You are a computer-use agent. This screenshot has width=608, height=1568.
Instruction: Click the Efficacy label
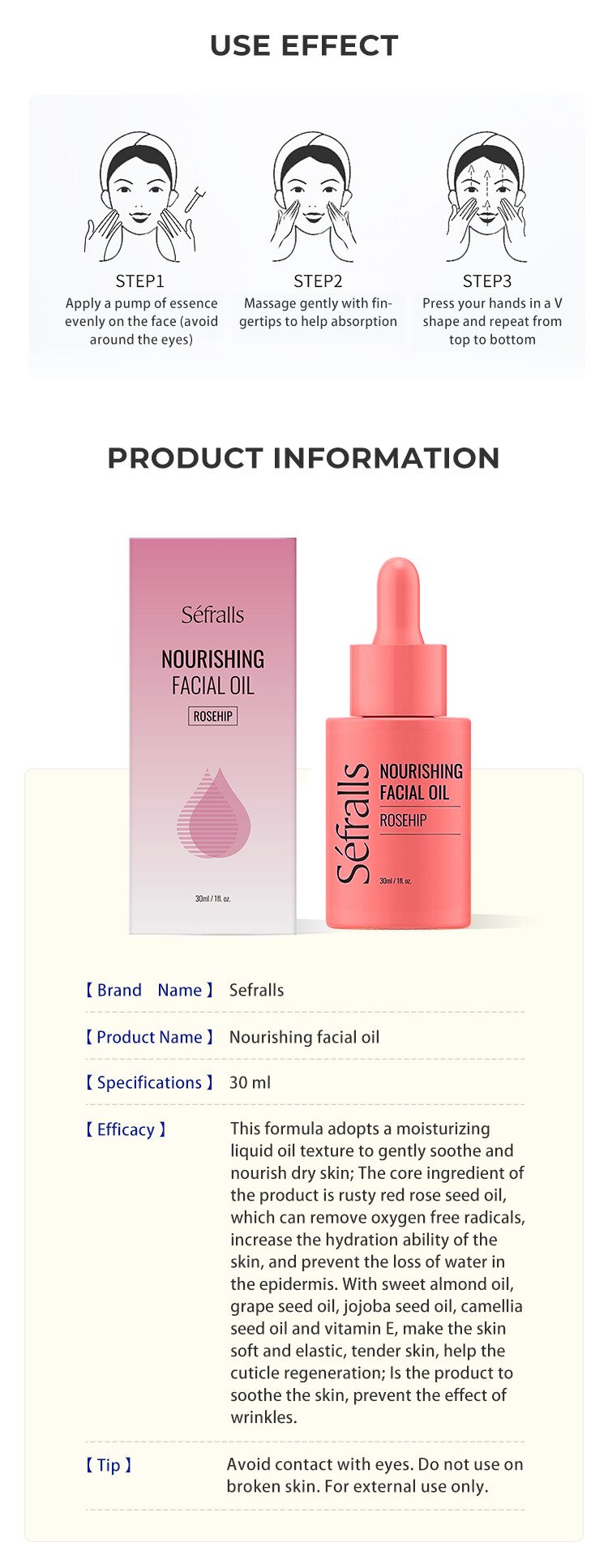[126, 1129]
